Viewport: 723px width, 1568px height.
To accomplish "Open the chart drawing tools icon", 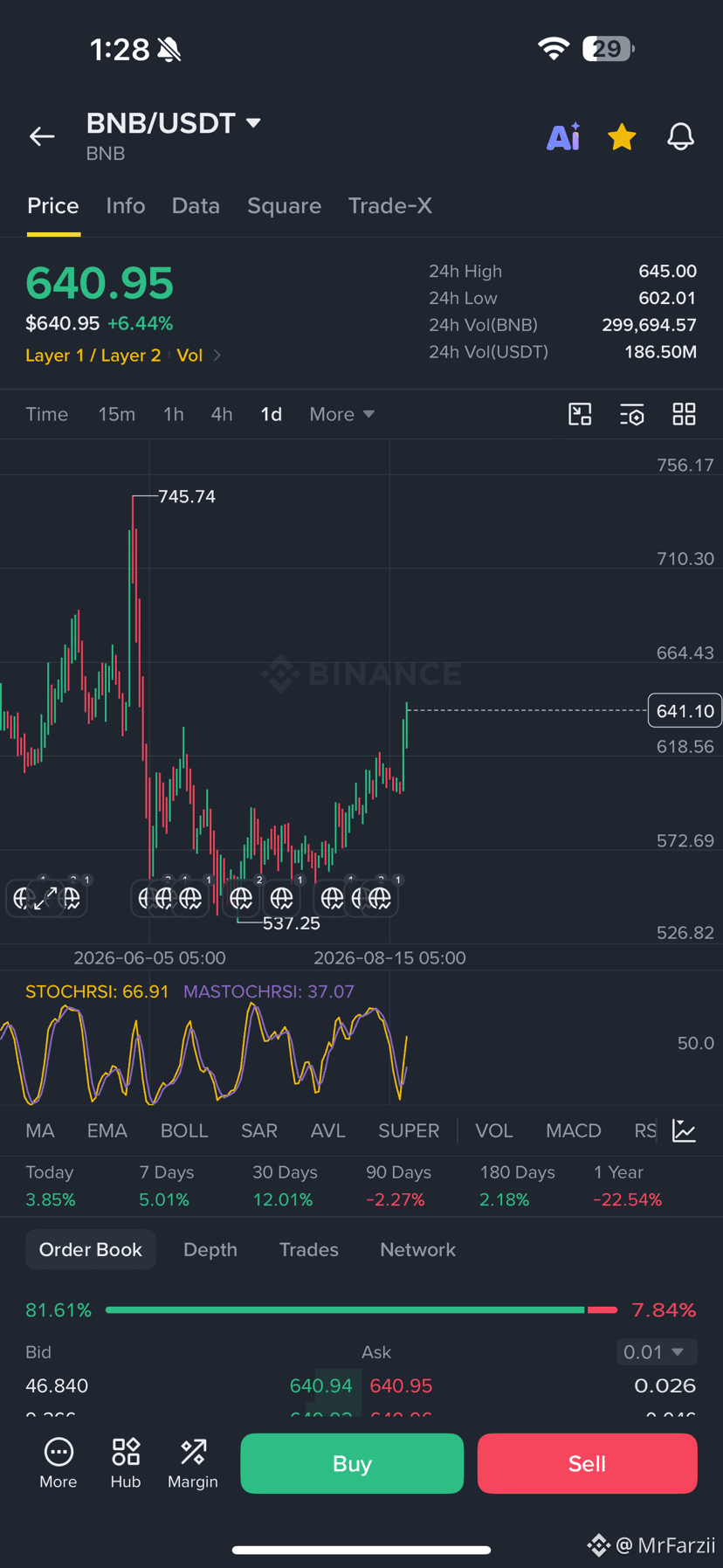I will [580, 414].
